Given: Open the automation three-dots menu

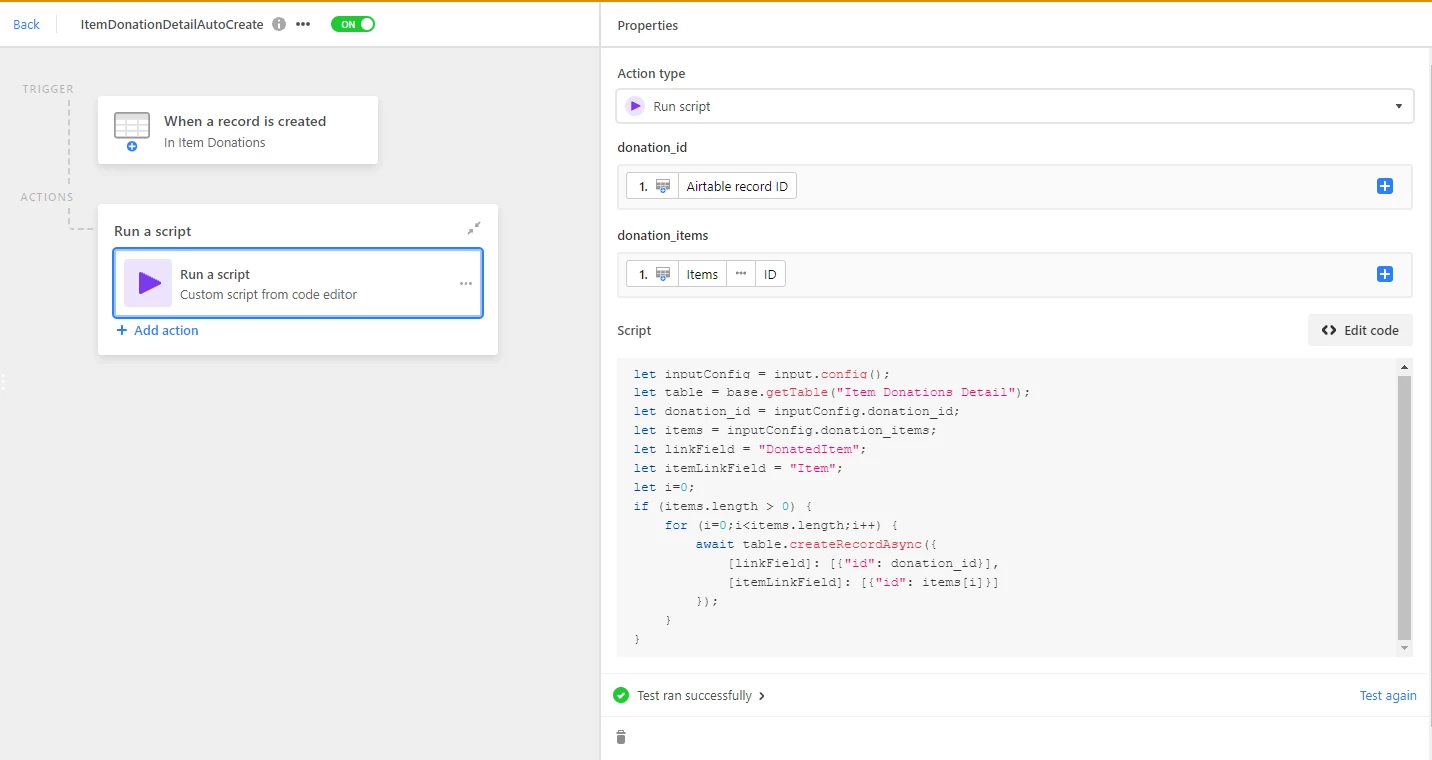Looking at the screenshot, I should 303,24.
